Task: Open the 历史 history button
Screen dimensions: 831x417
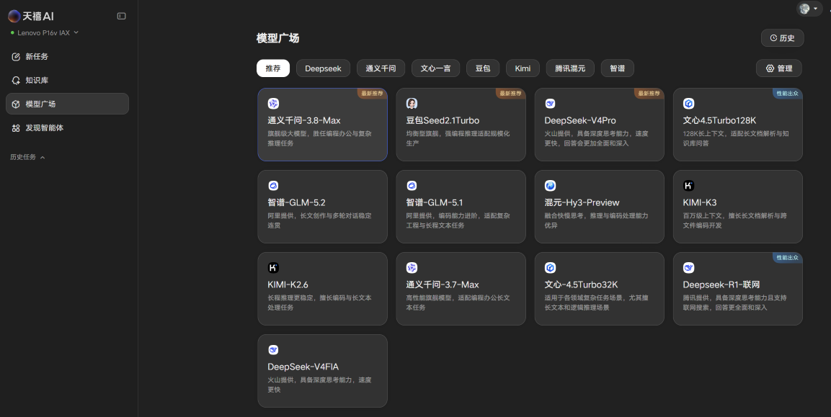Action: pos(782,38)
